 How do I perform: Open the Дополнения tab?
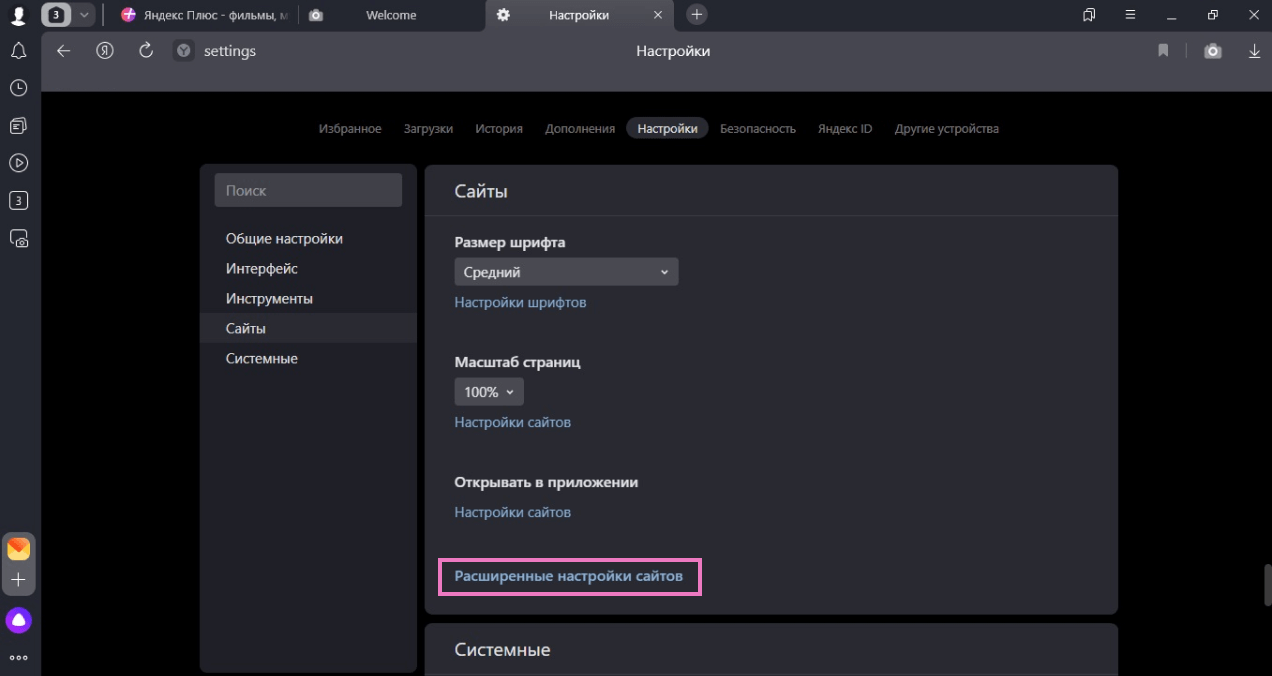pos(580,129)
